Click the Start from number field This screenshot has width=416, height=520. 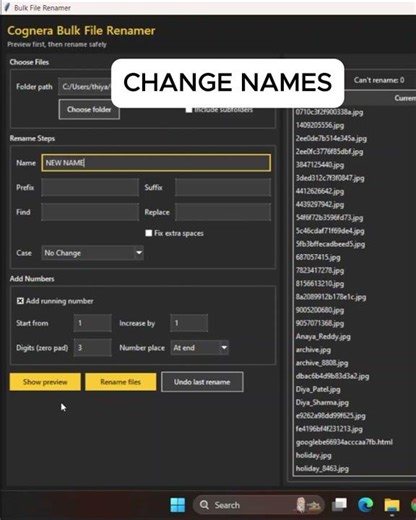pyautogui.click(x=93, y=323)
